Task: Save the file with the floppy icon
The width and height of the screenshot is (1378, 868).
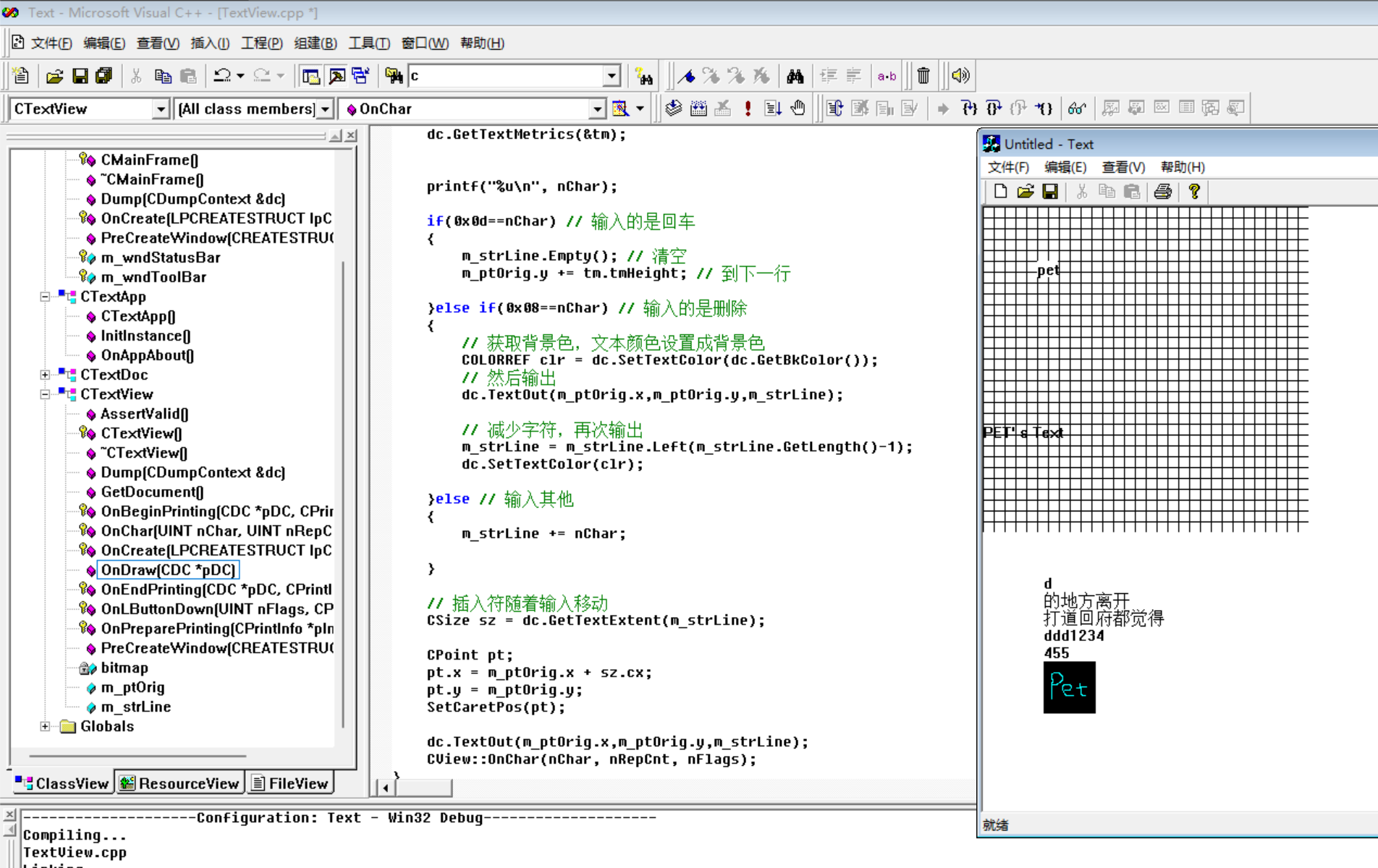Action: click(80, 75)
